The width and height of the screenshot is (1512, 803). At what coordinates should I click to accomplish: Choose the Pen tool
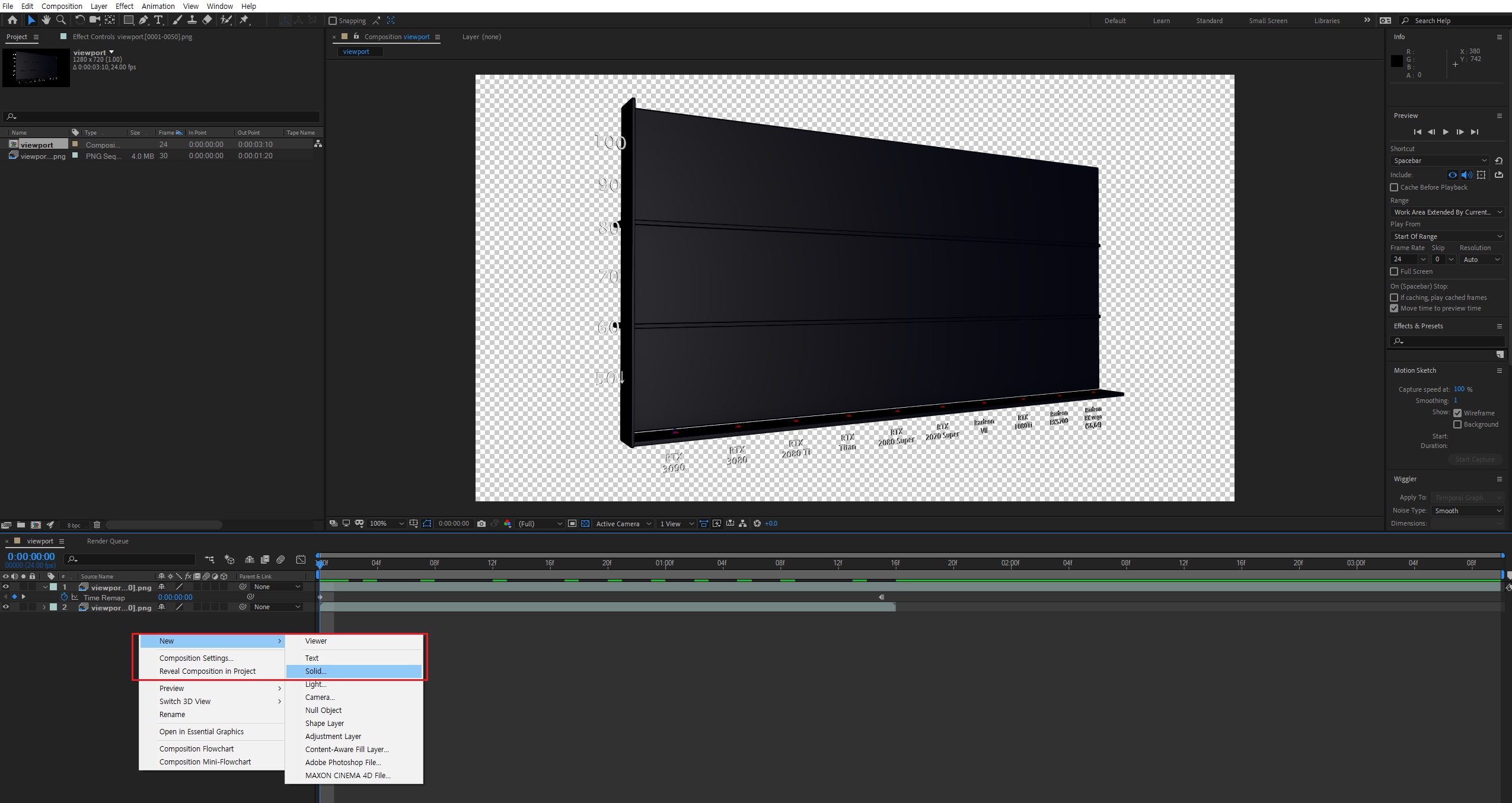point(143,20)
